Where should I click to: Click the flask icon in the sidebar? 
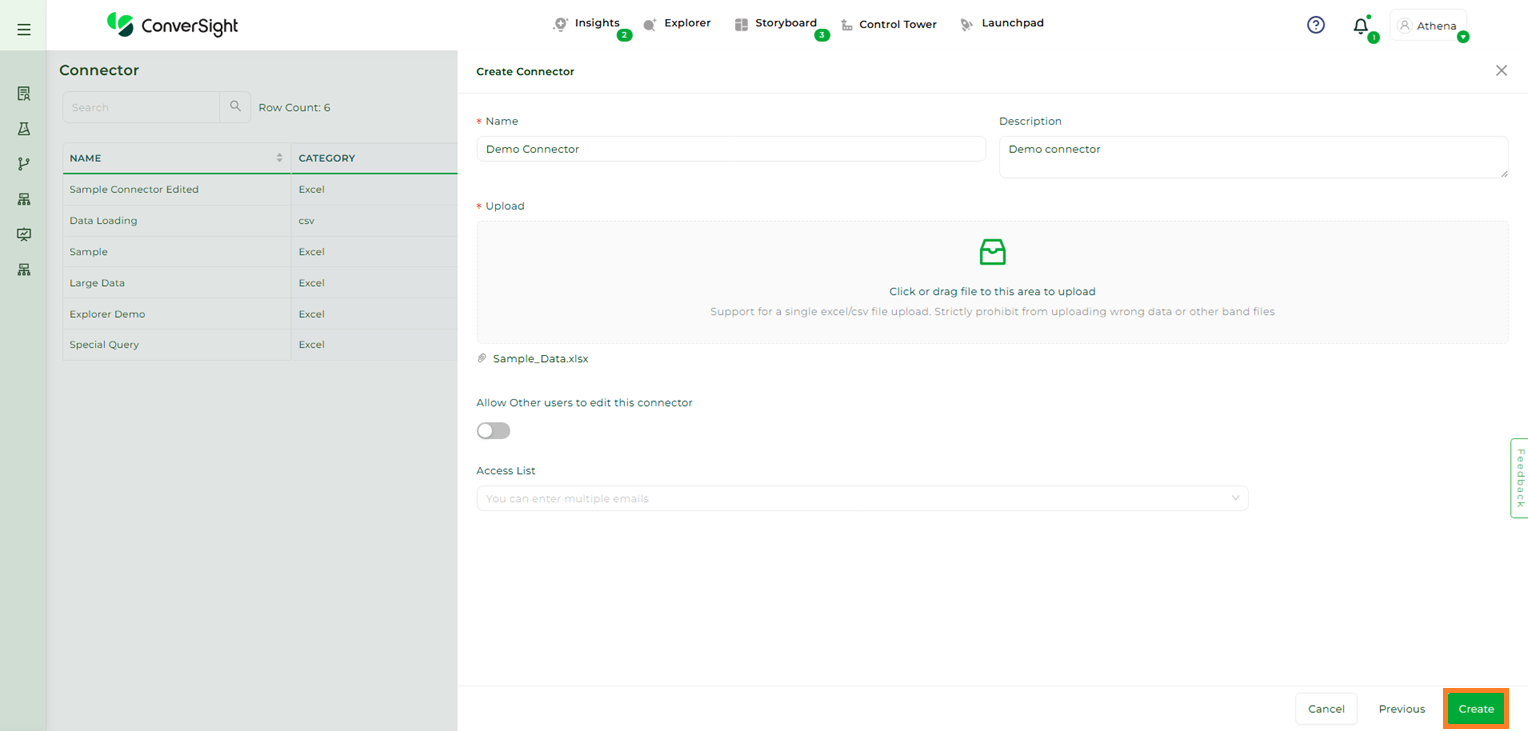point(24,129)
